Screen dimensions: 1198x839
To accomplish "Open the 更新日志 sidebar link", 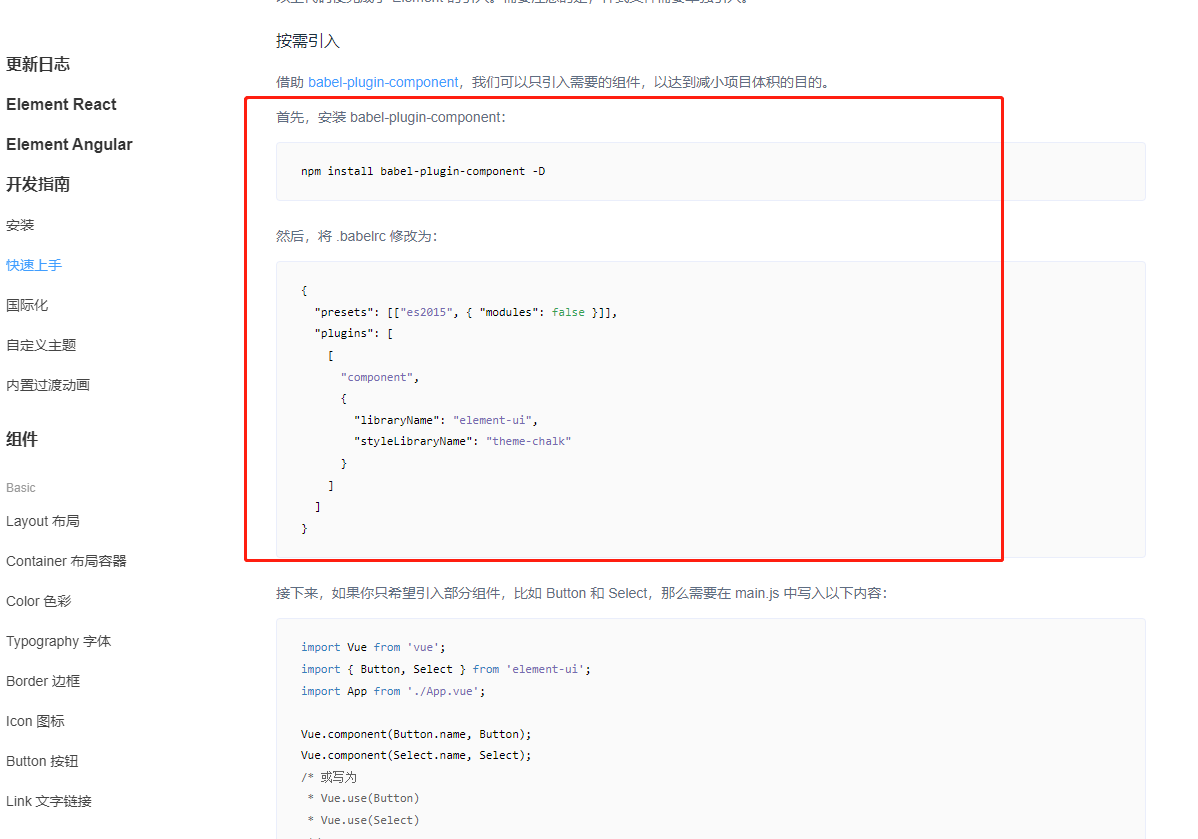I will pos(37,64).
